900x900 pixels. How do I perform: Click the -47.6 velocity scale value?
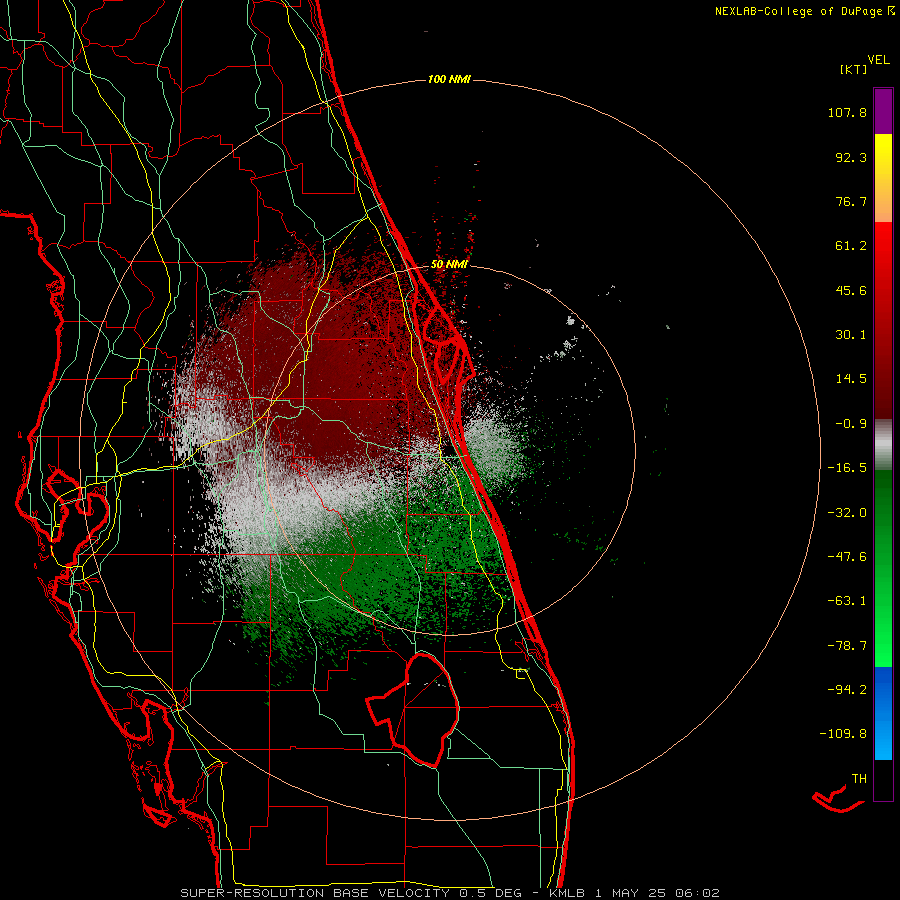[847, 557]
